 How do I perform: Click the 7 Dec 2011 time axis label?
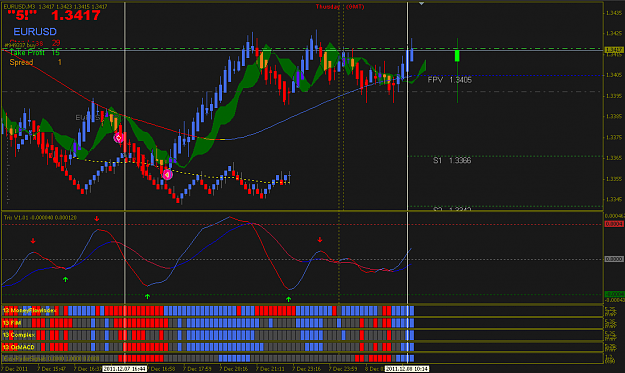pos(14,369)
